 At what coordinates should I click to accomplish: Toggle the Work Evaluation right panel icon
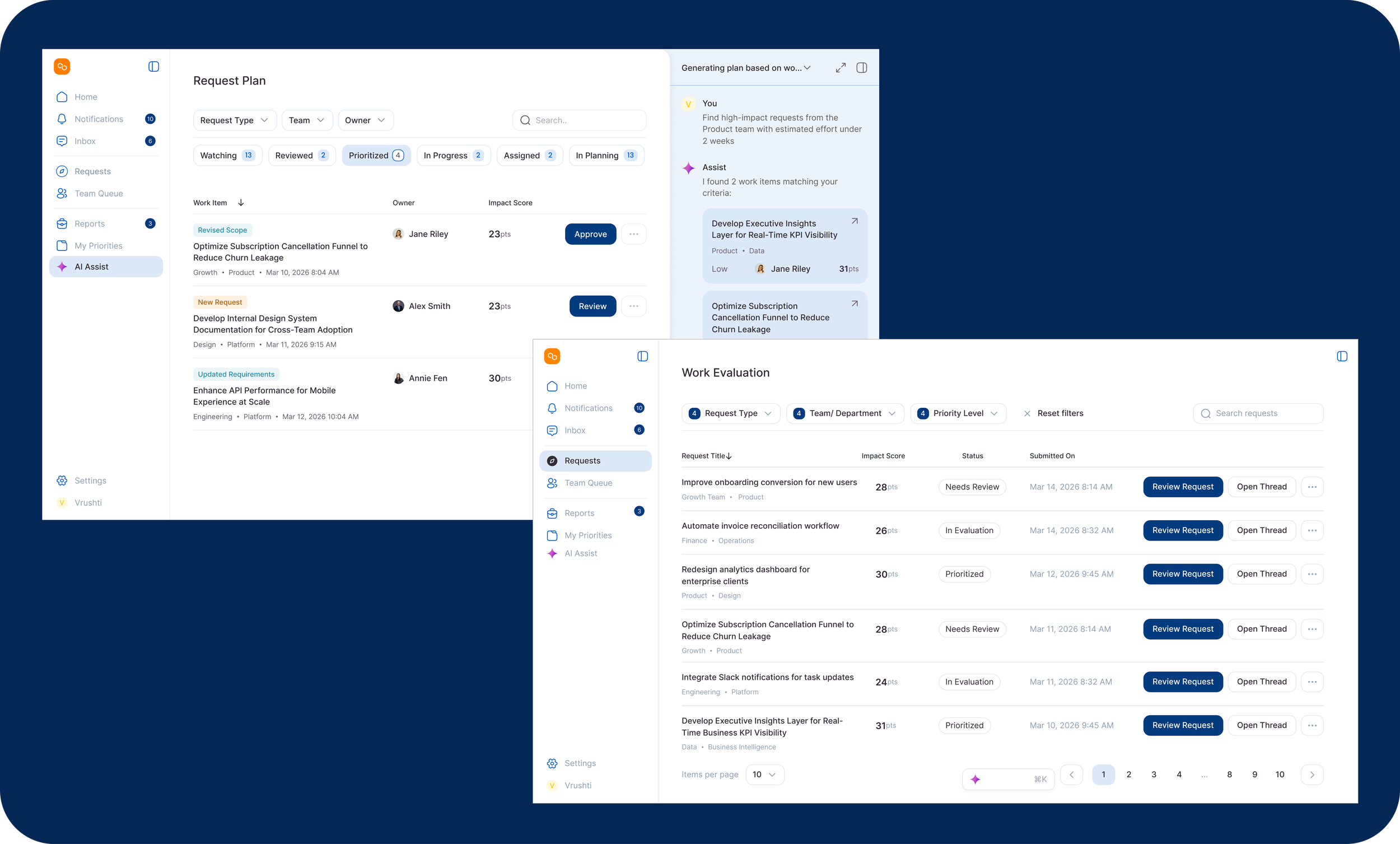1342,356
